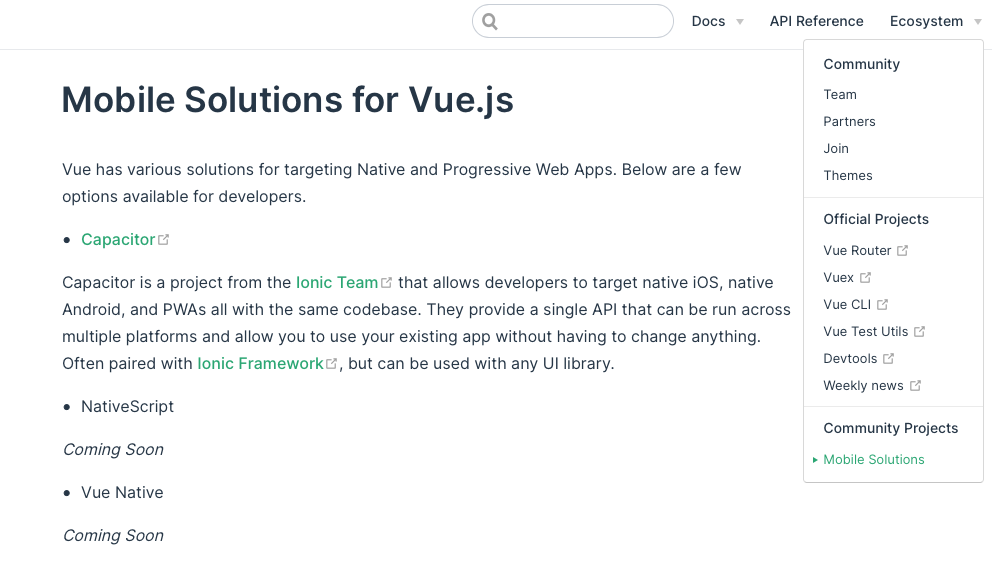Click the Community section heading

[x=861, y=65]
